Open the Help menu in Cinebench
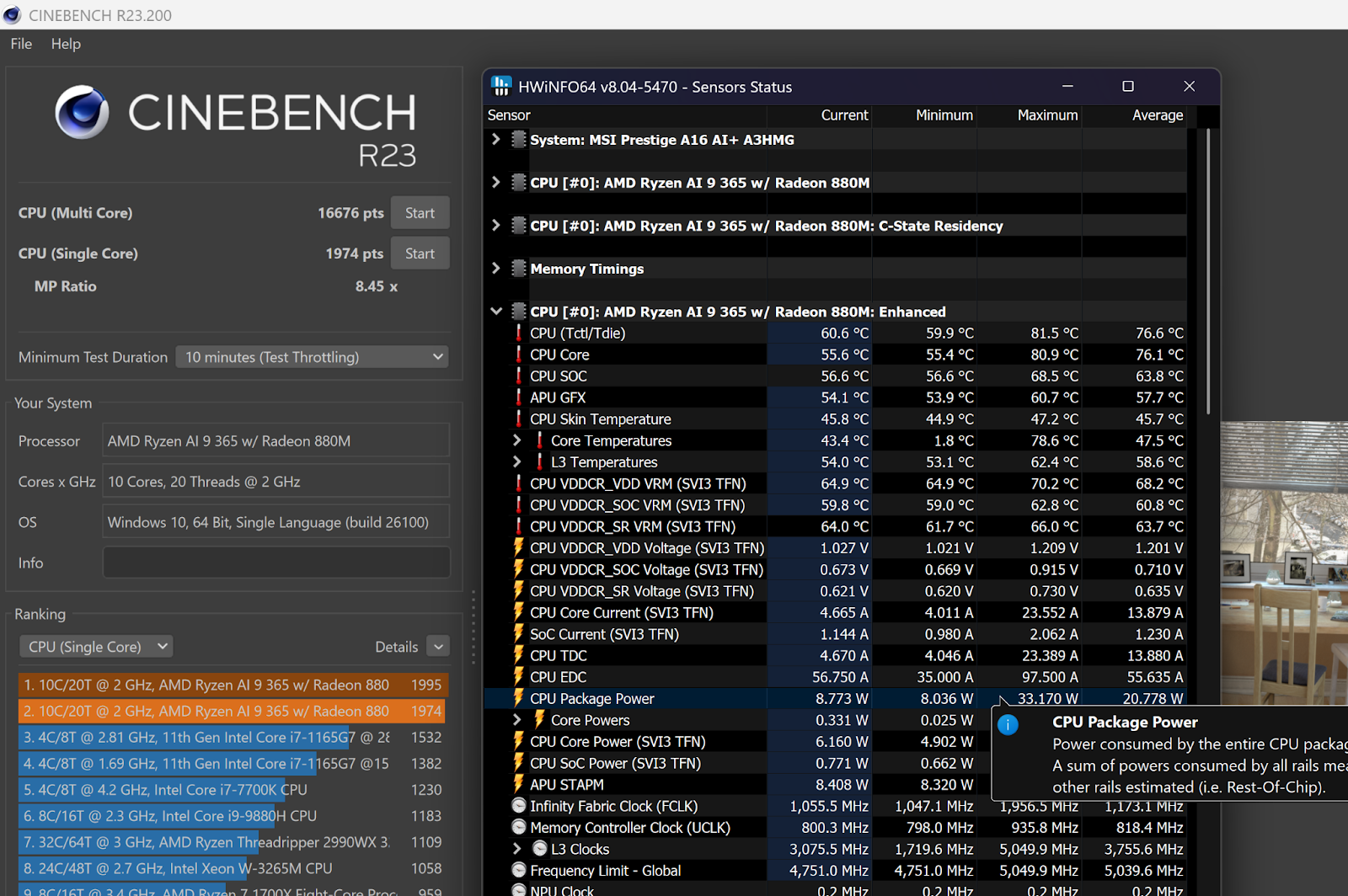 pyautogui.click(x=66, y=44)
